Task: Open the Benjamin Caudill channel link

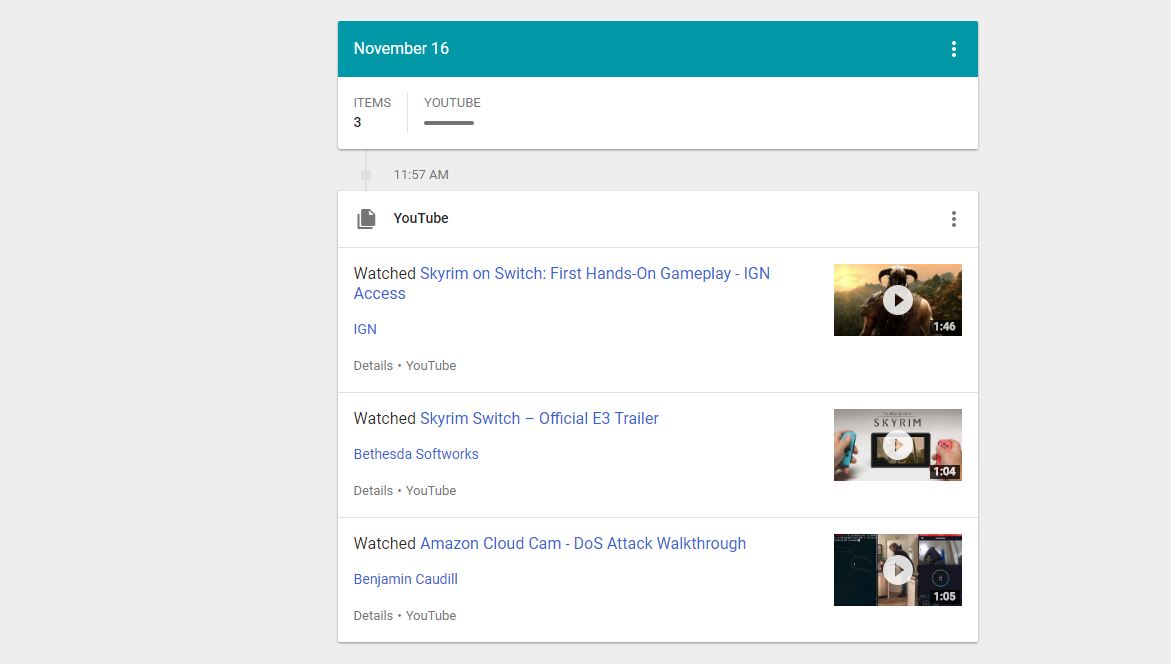Action: 406,579
